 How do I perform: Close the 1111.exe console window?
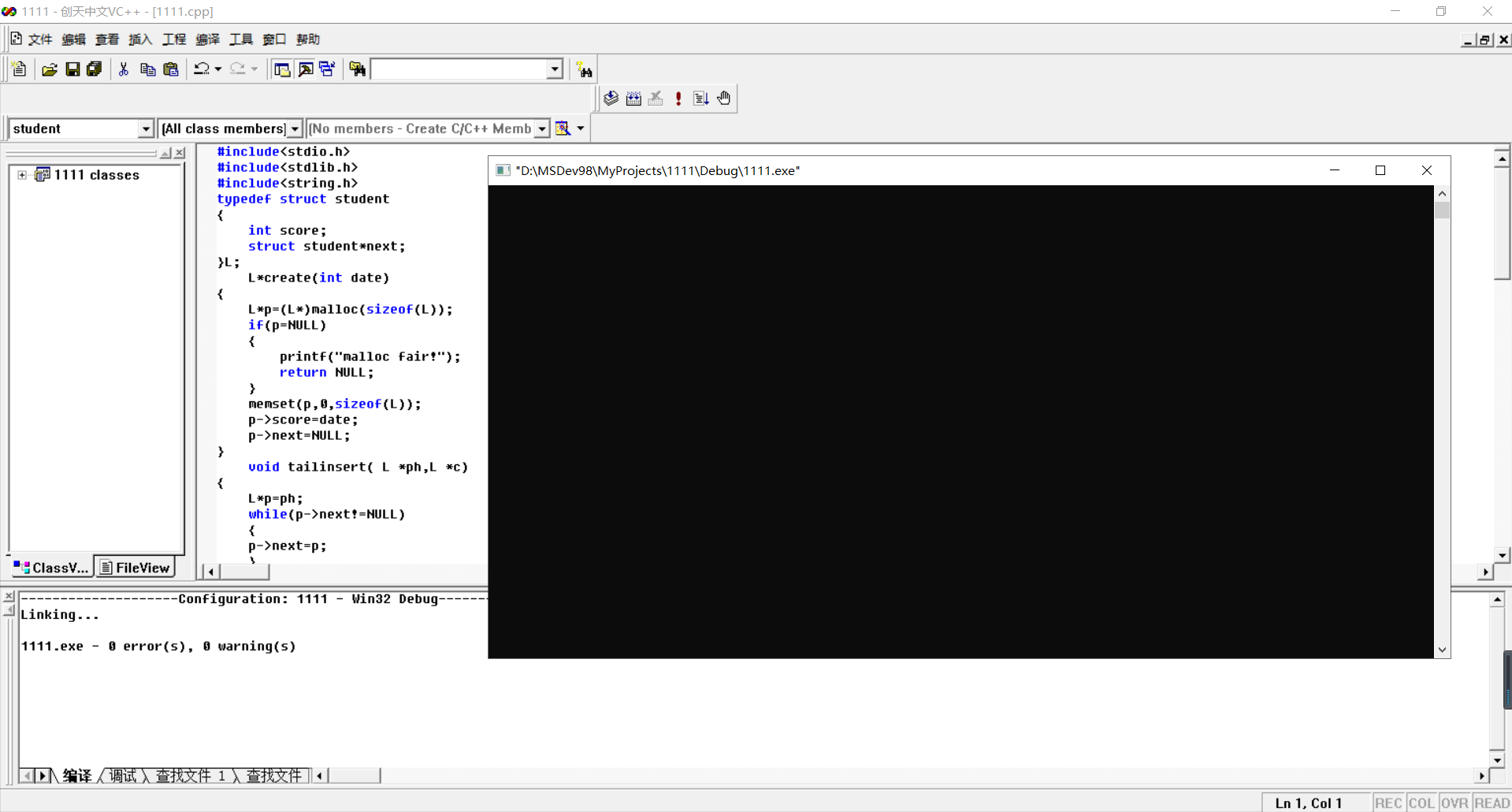click(1426, 170)
